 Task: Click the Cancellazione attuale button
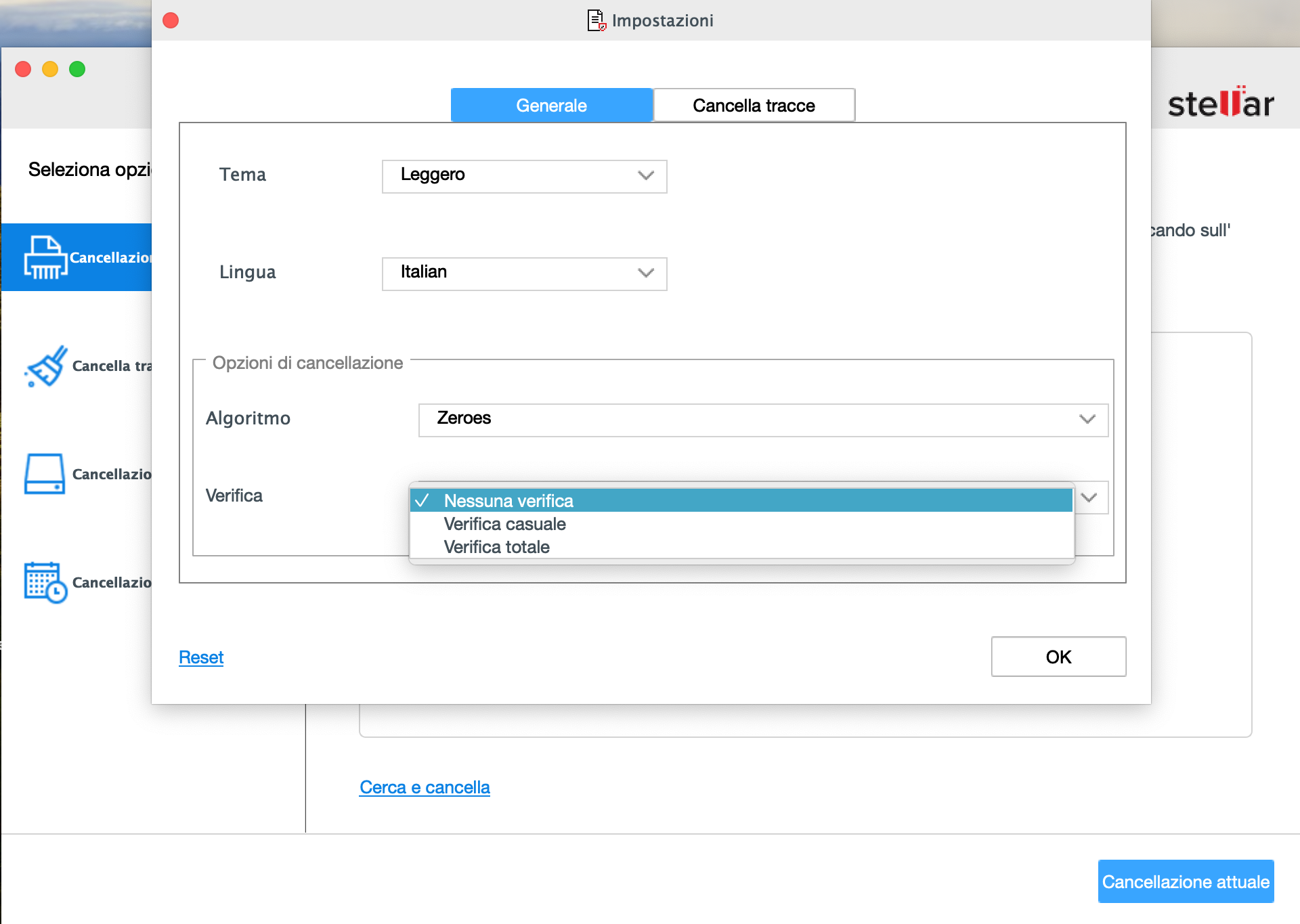[1186, 881]
